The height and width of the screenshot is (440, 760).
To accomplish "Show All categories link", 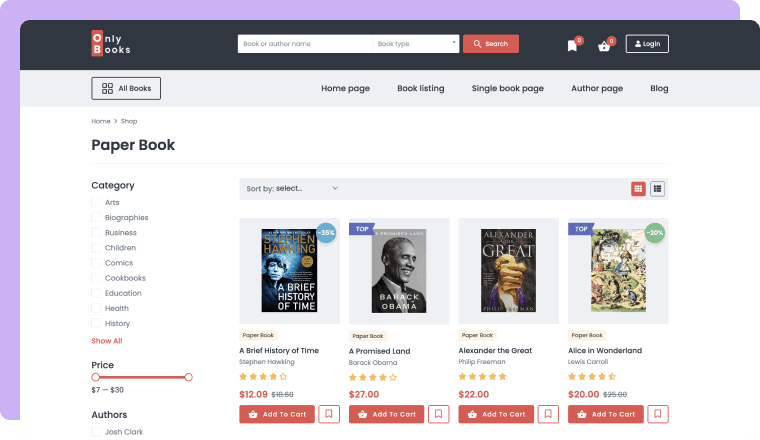I will 107,341.
